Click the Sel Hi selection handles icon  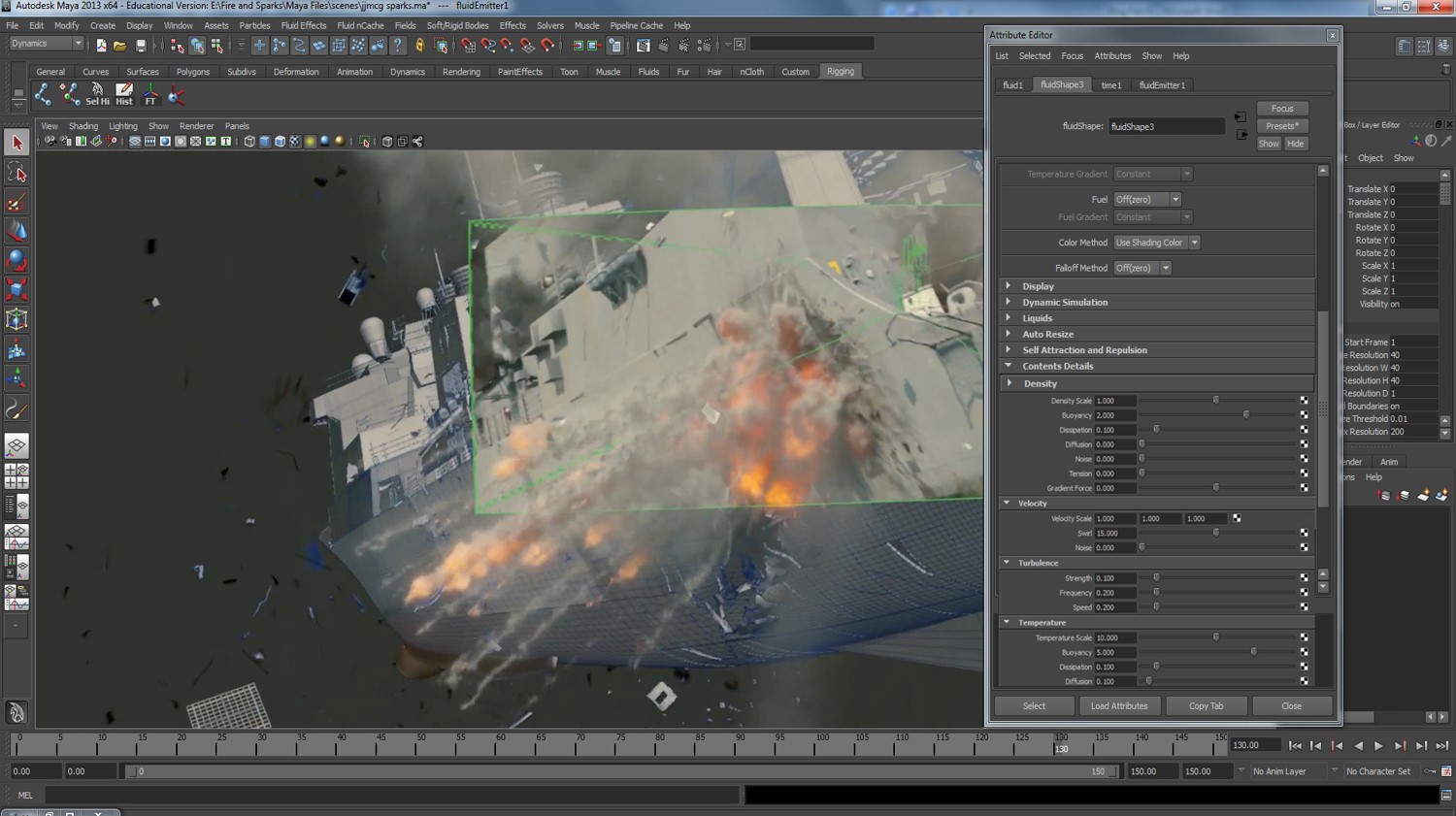(x=96, y=93)
